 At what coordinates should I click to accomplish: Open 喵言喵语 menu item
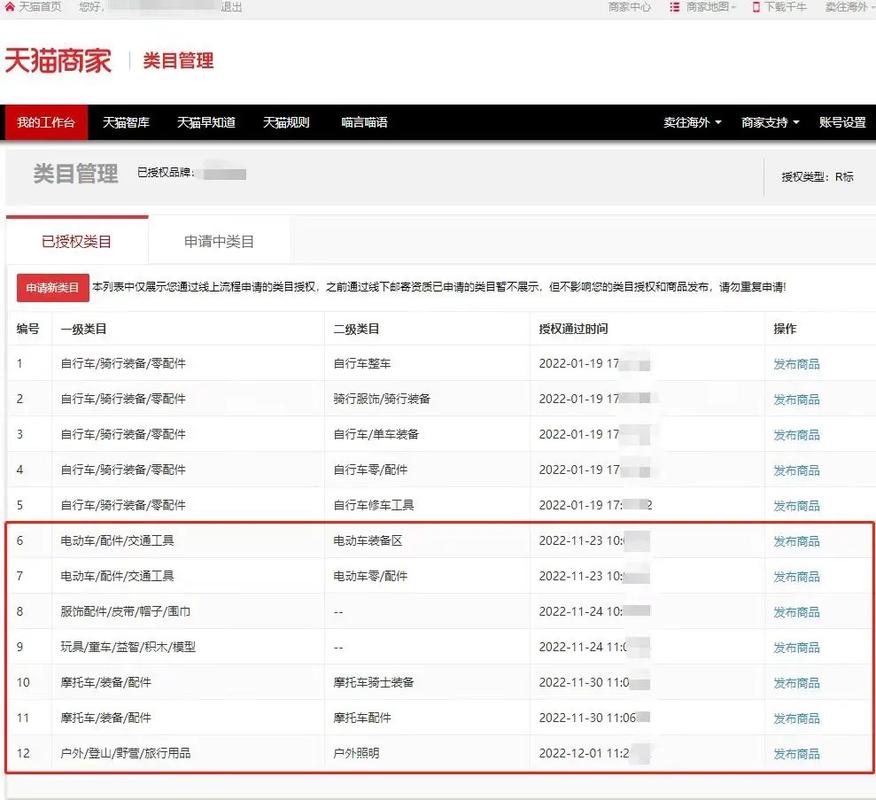pos(364,122)
